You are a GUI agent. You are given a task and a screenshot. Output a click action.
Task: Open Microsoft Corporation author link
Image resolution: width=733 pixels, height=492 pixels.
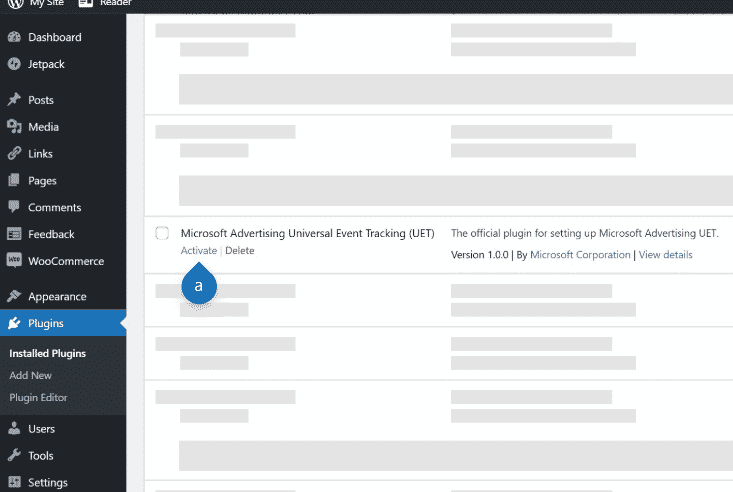coord(580,254)
